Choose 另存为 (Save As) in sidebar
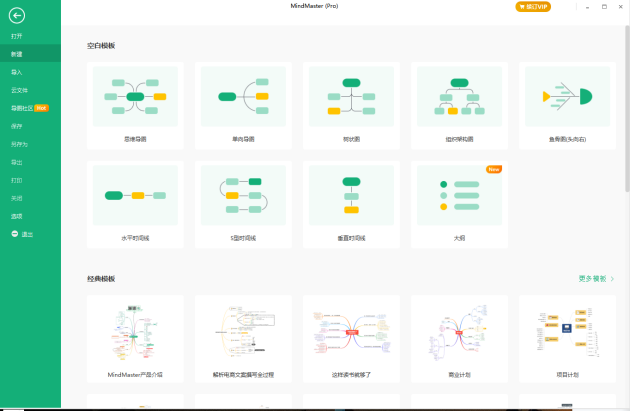The height and width of the screenshot is (411, 630). pos(30,144)
